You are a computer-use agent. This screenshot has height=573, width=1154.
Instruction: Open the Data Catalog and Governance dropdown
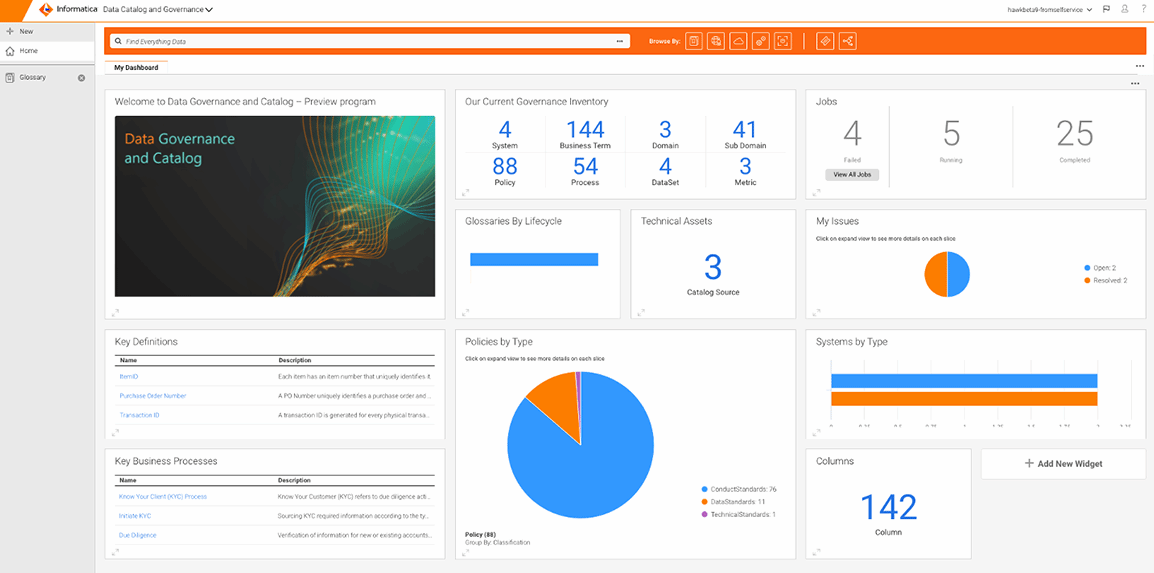(157, 10)
